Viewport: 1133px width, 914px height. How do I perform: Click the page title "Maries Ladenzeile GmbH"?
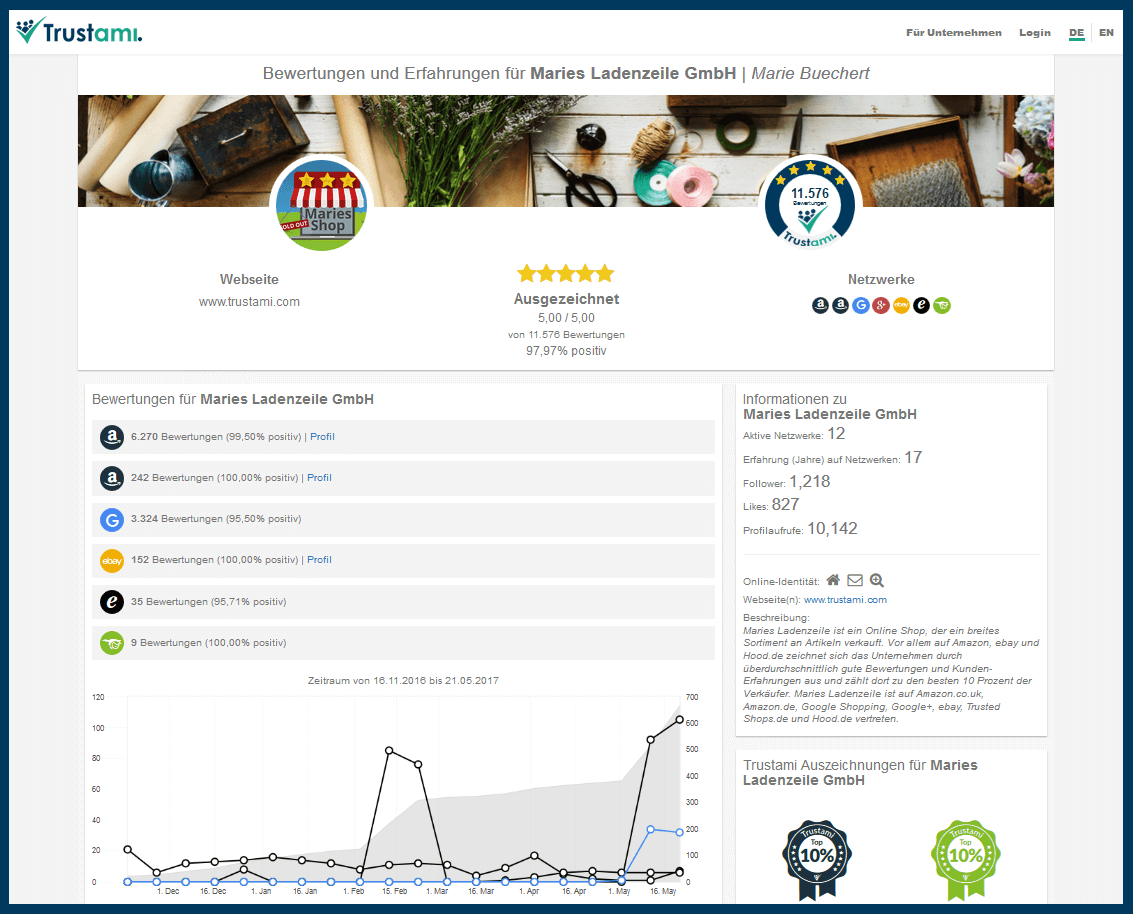(x=633, y=74)
